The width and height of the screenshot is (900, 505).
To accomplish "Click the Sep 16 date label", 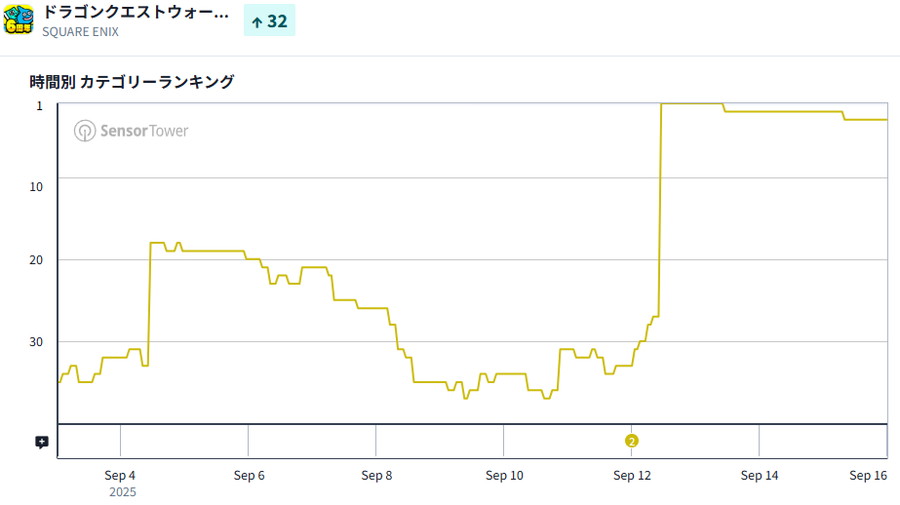I will [868, 475].
